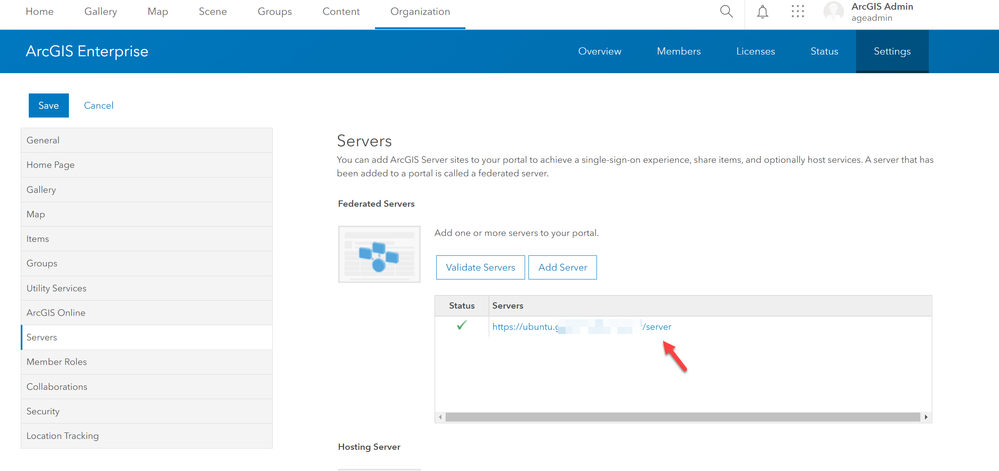
Task: Click the scrollbar left arrow
Action: [x=439, y=417]
